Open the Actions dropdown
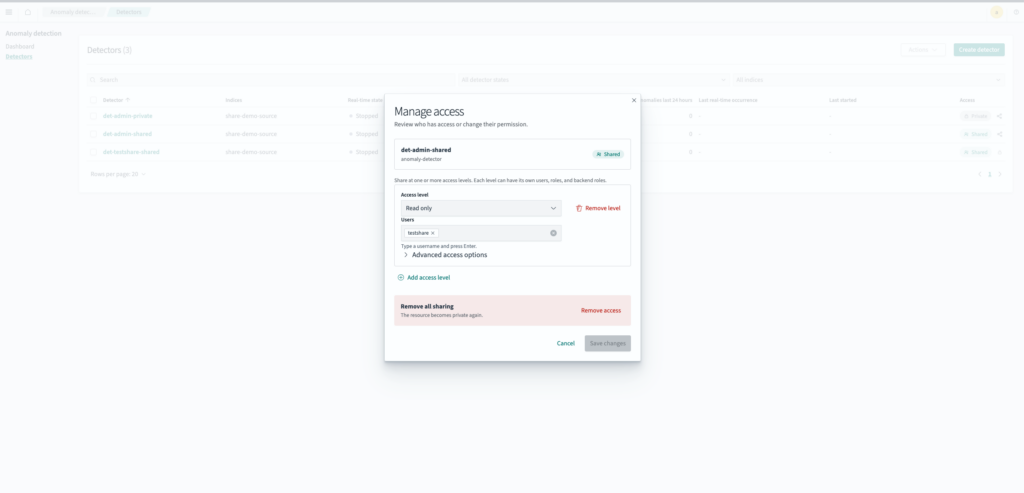The image size is (1024, 493). (923, 50)
